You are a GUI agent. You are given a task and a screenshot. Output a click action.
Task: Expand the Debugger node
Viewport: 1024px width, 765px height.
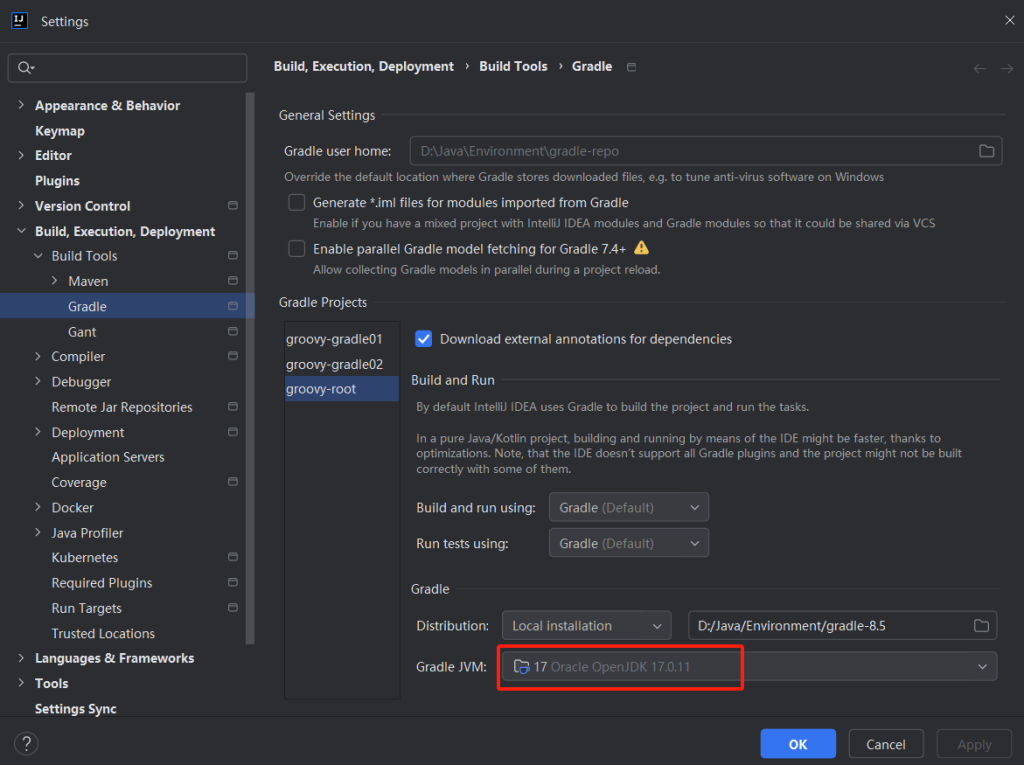point(38,381)
